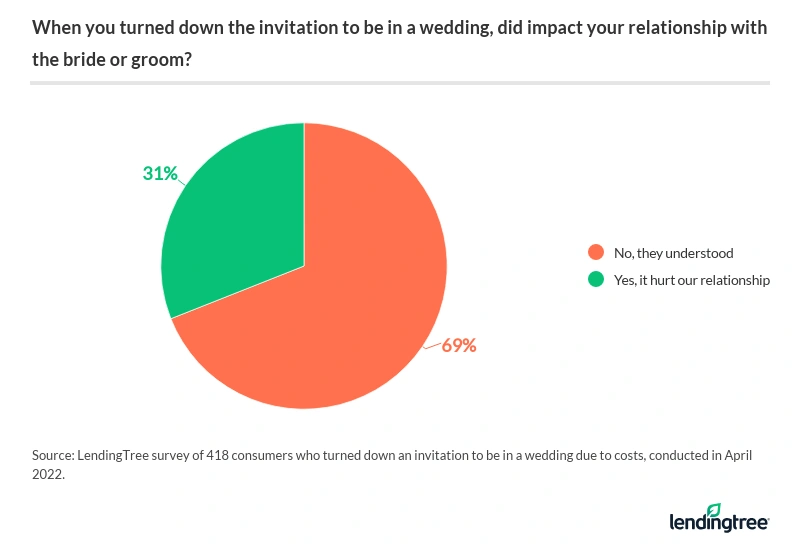Image resolution: width=800 pixels, height=548 pixels.
Task: Click the 31% data label
Action: (160, 174)
